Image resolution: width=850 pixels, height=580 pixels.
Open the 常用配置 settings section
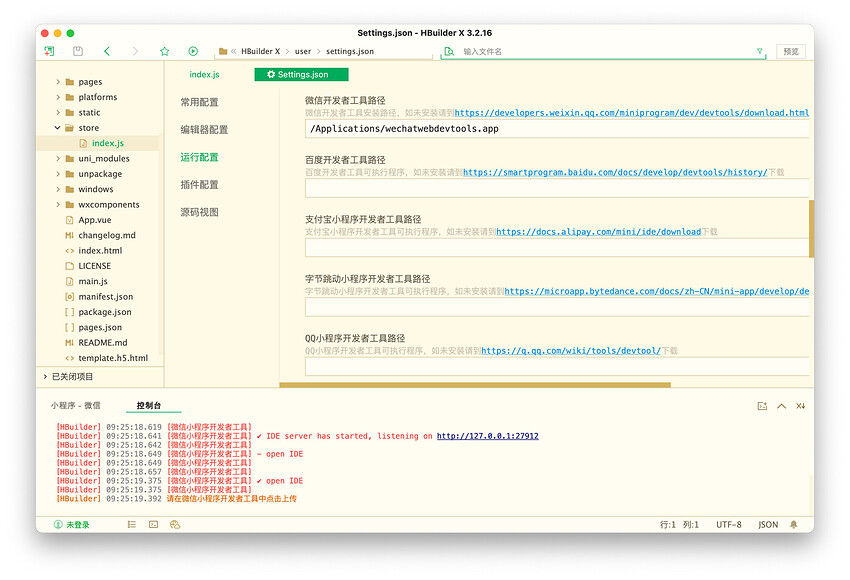tap(199, 102)
